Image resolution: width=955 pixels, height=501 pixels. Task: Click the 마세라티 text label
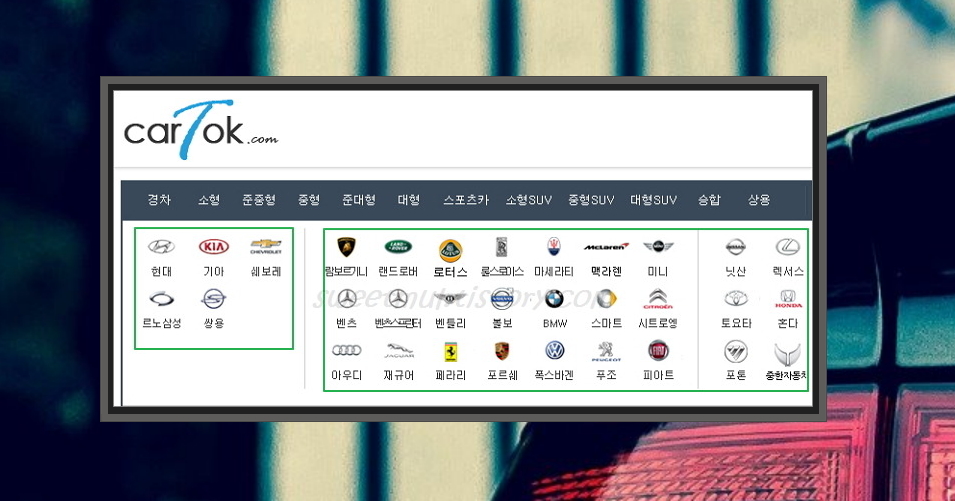[554, 272]
